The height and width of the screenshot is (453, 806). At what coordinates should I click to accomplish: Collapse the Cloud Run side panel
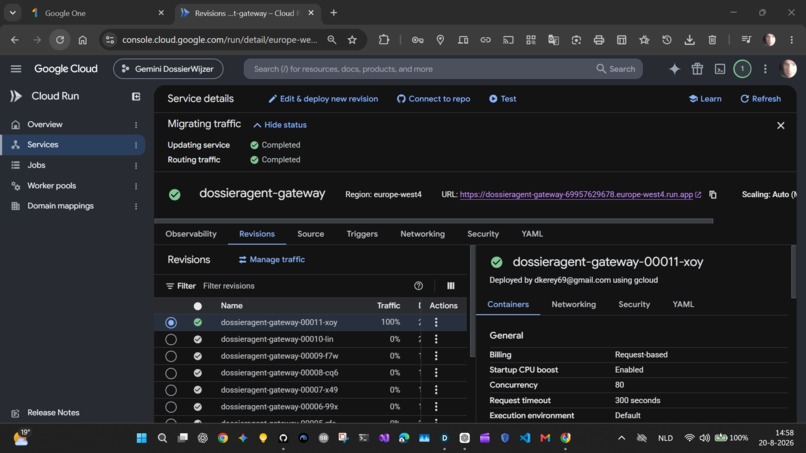click(136, 96)
